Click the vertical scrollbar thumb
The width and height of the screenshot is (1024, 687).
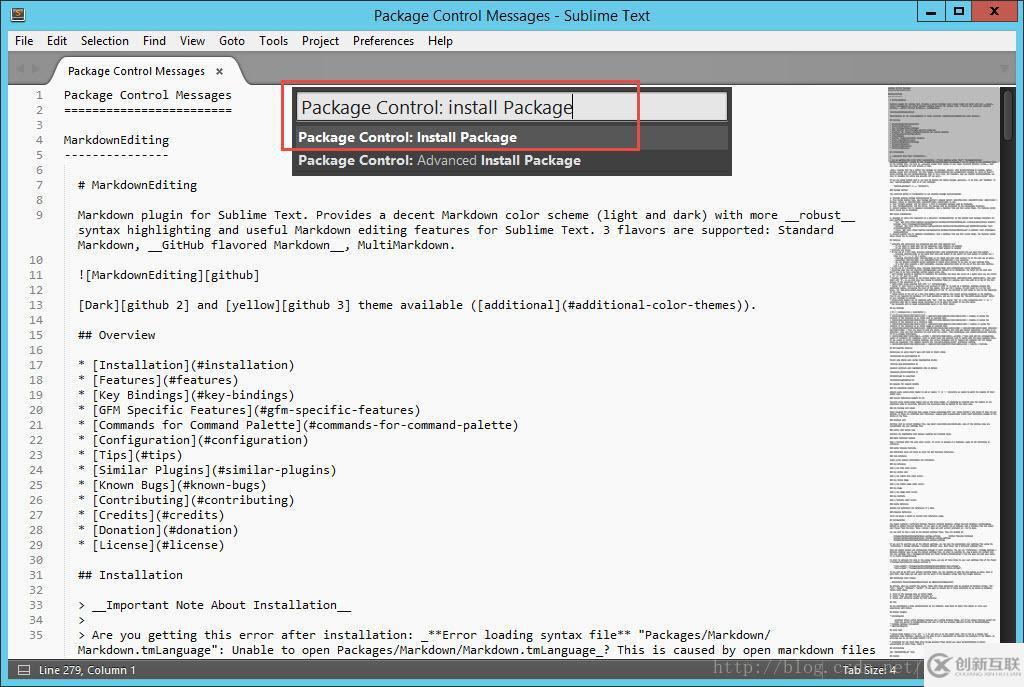(x=1008, y=115)
